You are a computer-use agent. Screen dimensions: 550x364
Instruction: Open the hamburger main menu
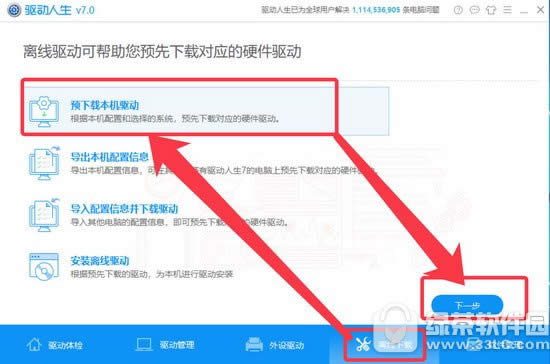(507, 10)
